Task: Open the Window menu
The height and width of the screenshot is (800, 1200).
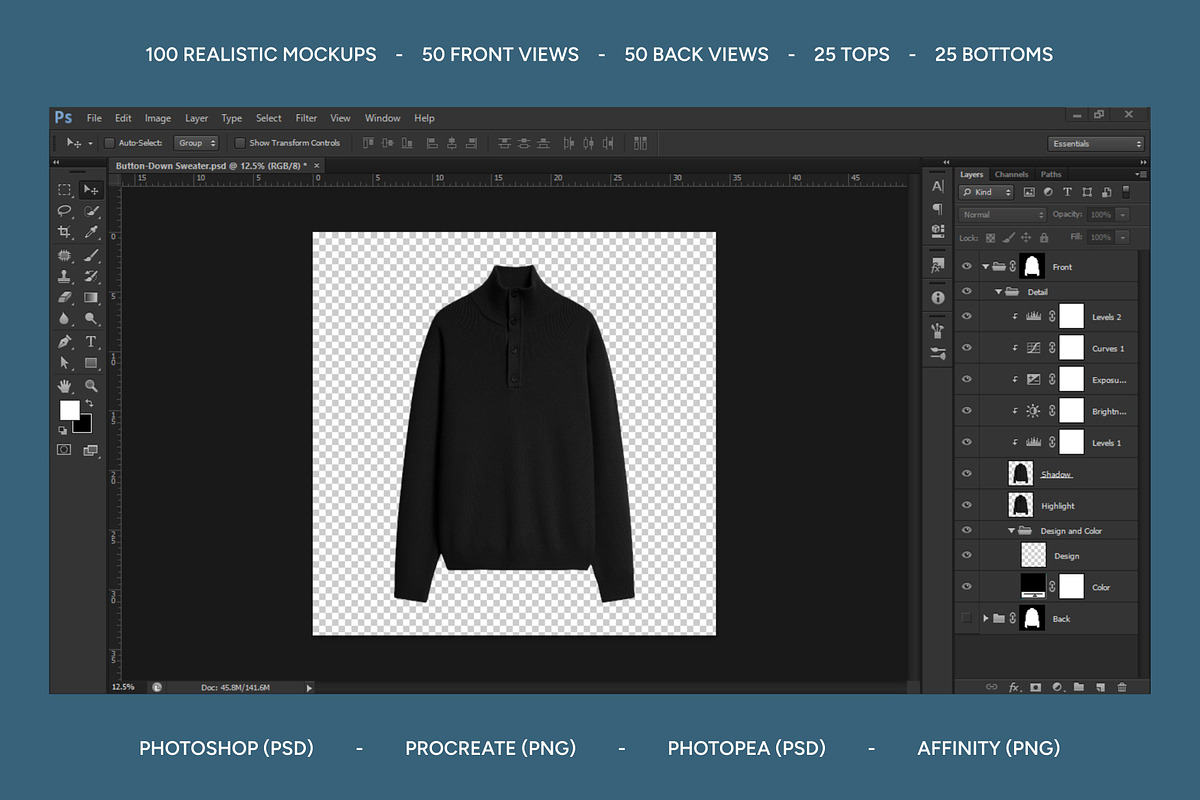Action: (x=382, y=118)
